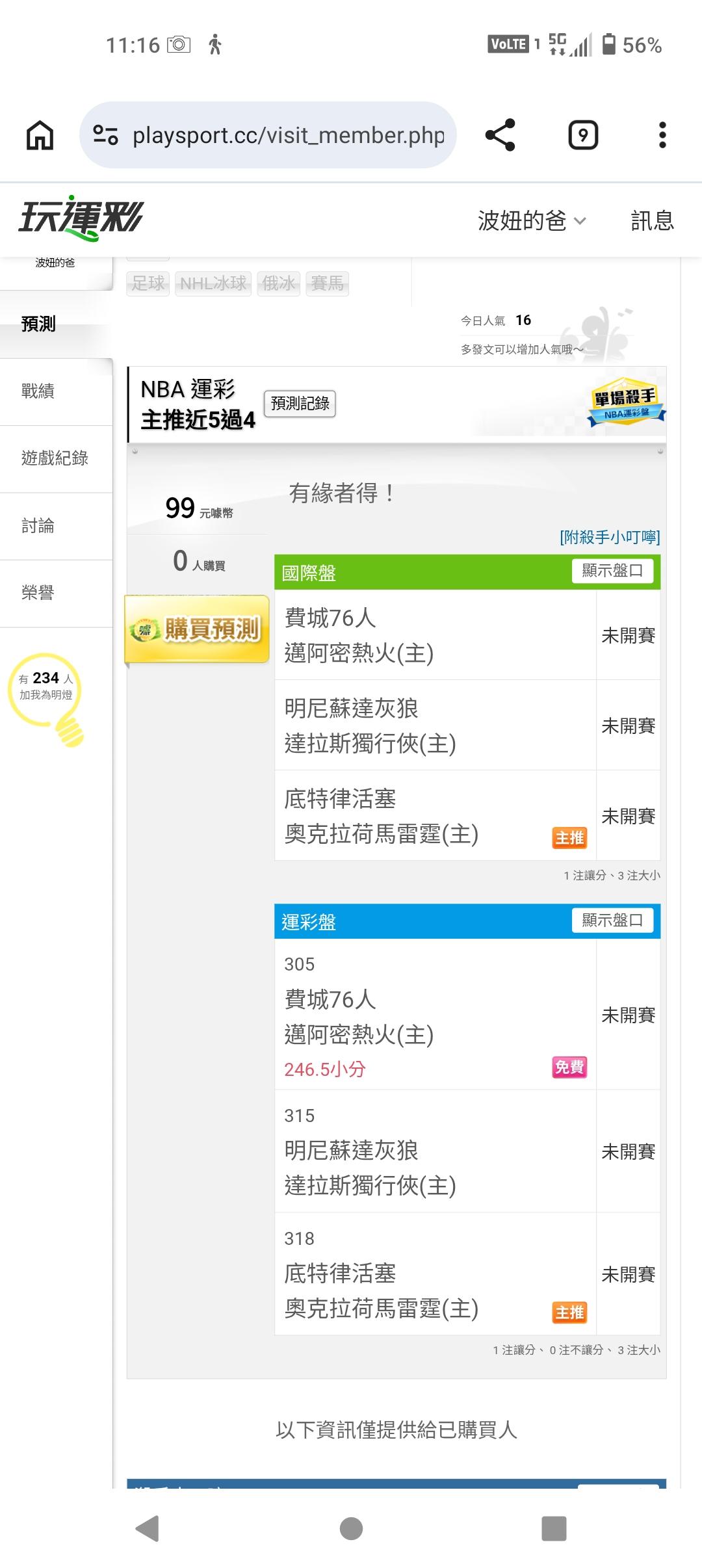Tap the share icon in toolbar
702x1568 pixels.
(x=500, y=135)
